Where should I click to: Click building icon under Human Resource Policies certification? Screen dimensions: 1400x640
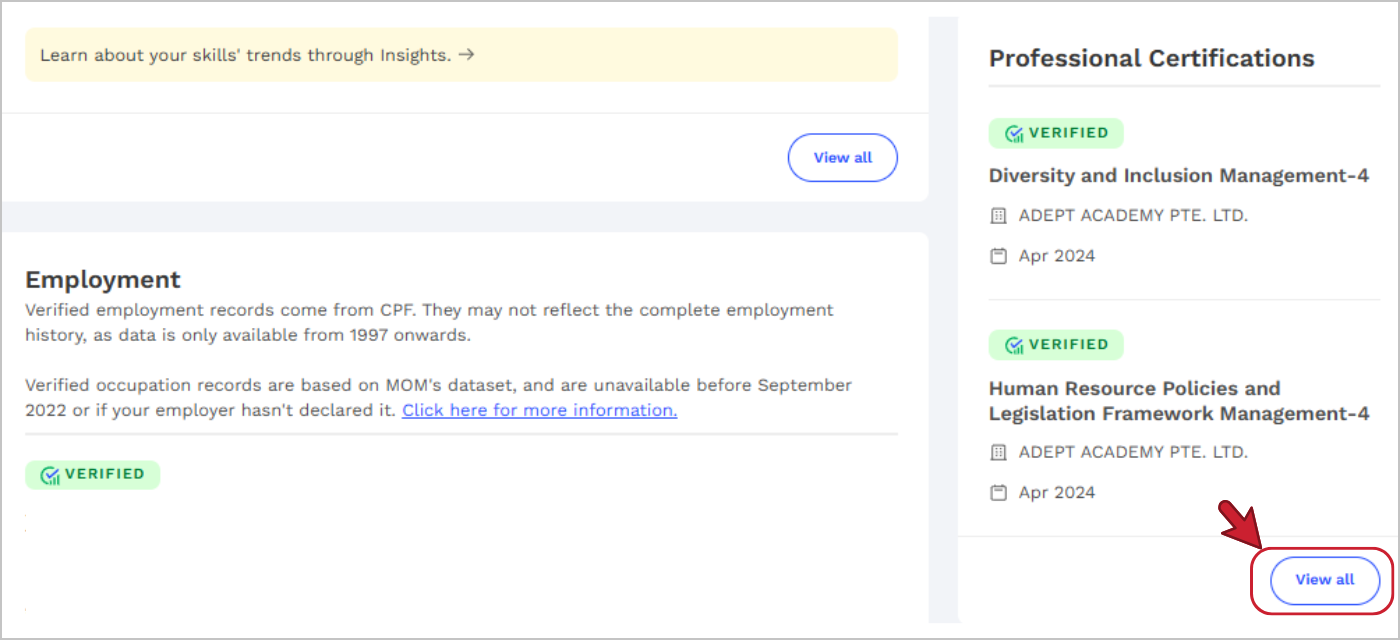click(x=997, y=453)
